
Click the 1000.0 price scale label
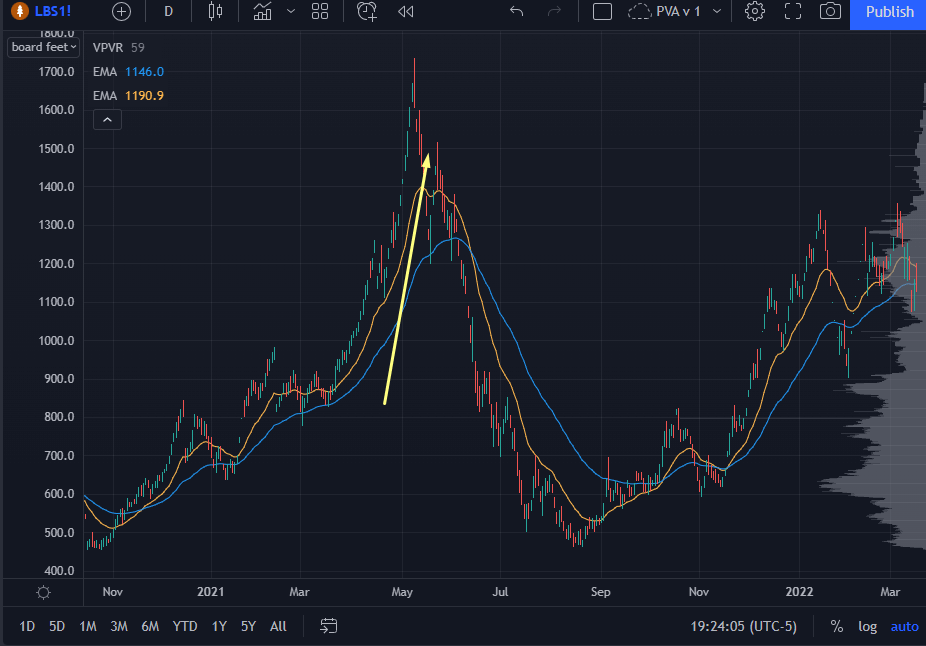(x=56, y=340)
